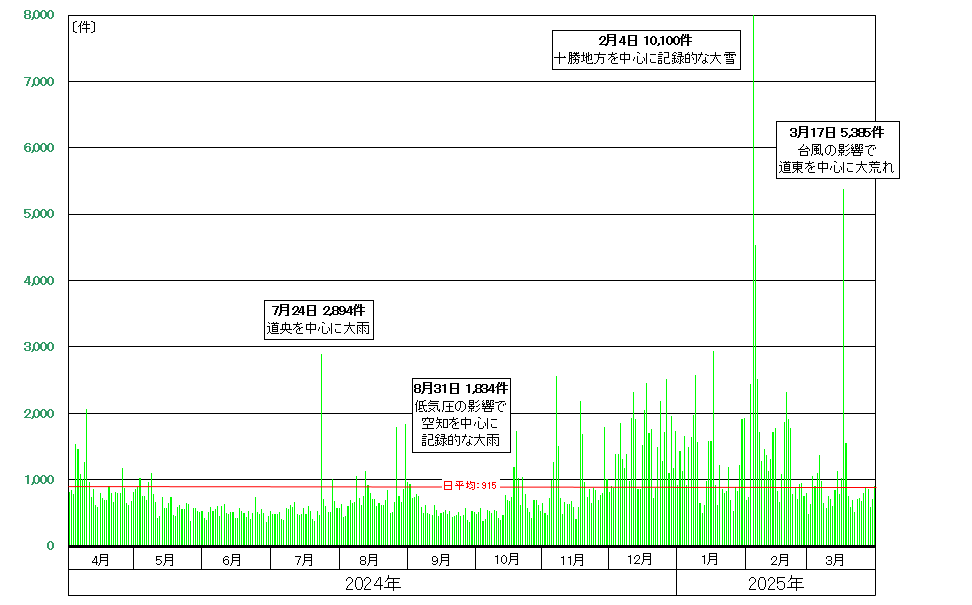Select the "2月" month label
Screen dimensions: 972x605
[x=780, y=560]
